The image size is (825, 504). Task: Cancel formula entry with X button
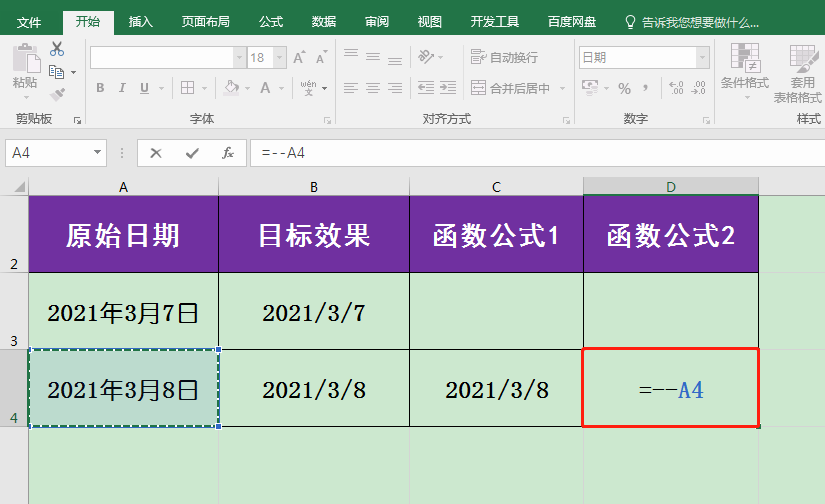[x=156, y=153]
